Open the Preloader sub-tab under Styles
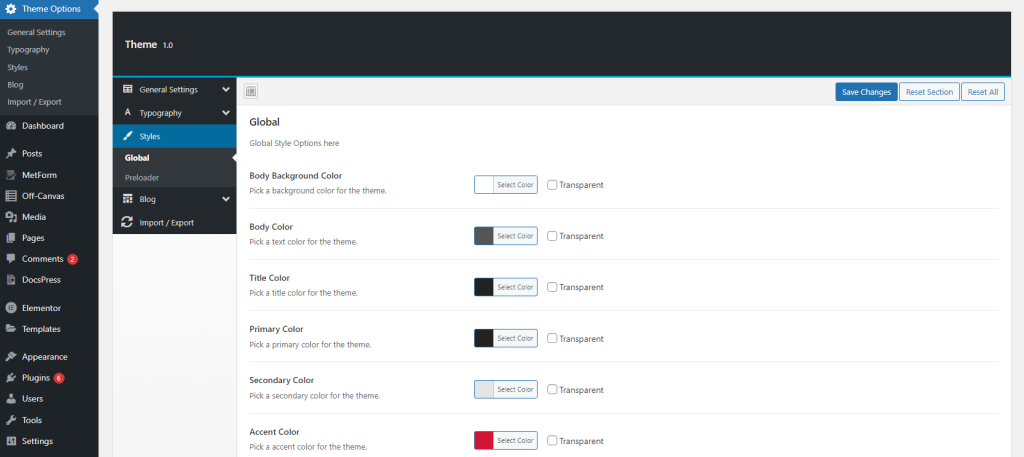This screenshot has width=1024, height=457. (x=142, y=178)
